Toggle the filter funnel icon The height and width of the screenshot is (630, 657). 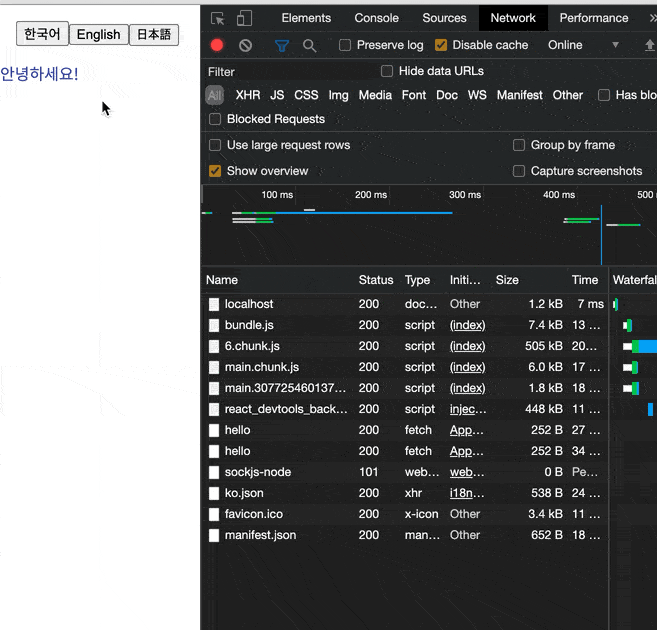click(x=282, y=45)
